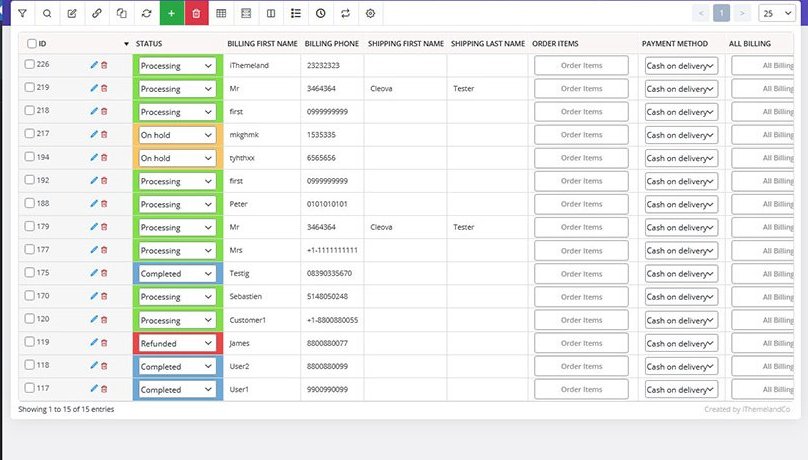
Task: Delete order 188 with trash icon
Action: coord(104,204)
